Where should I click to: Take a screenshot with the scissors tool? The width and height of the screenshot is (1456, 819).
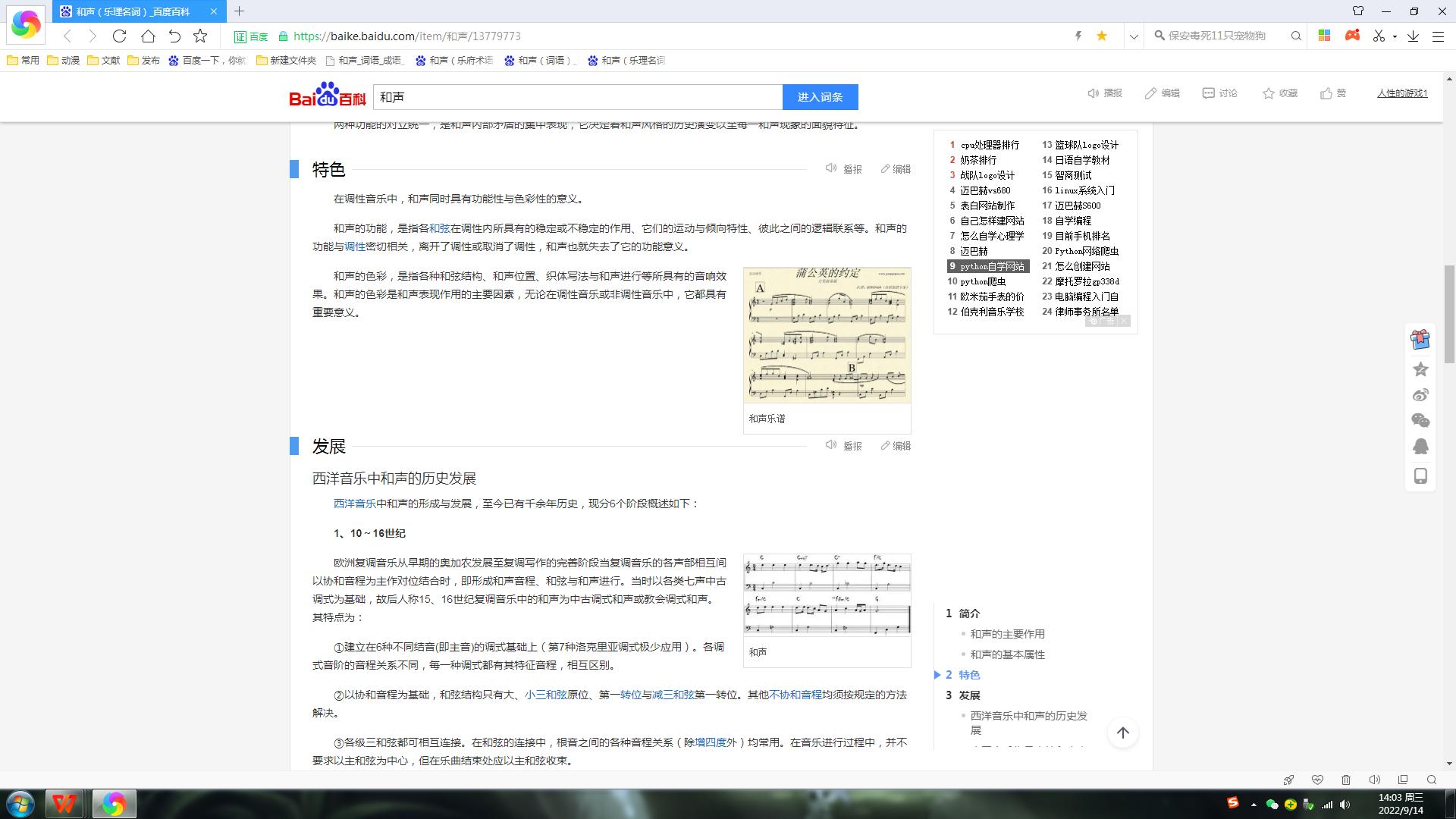(1379, 36)
